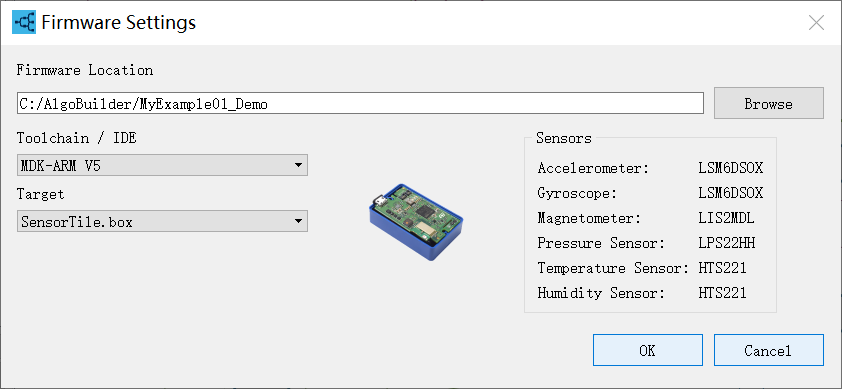Close the Firmware Settings dialog
The image size is (842, 389).
[x=816, y=23]
